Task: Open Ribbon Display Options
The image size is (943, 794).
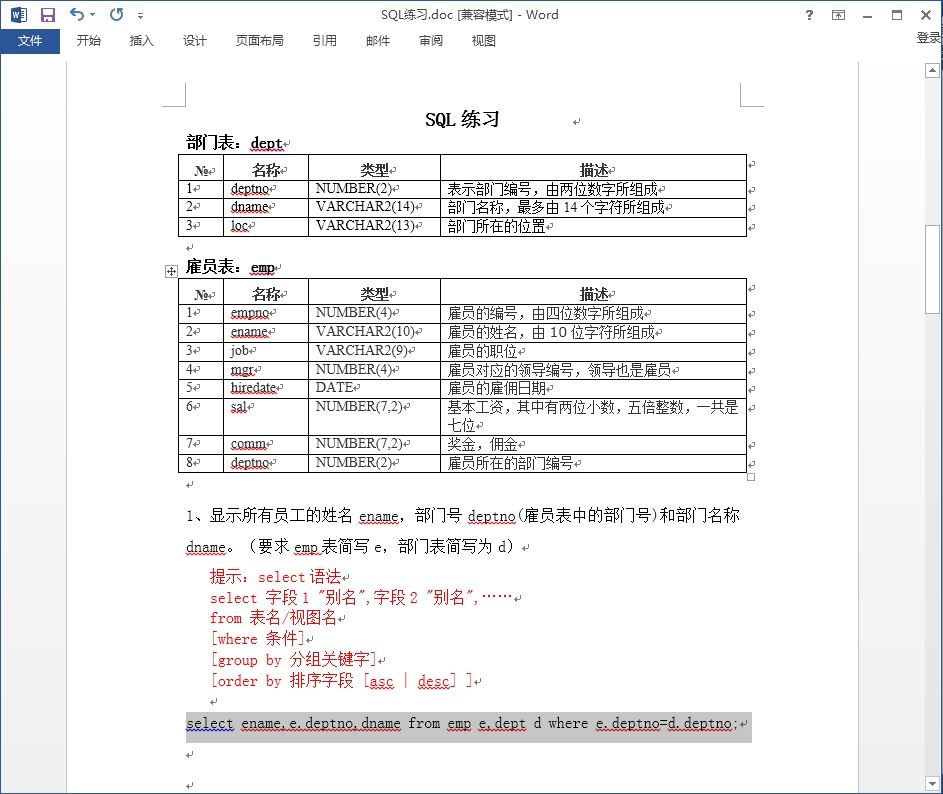Action: [838, 15]
